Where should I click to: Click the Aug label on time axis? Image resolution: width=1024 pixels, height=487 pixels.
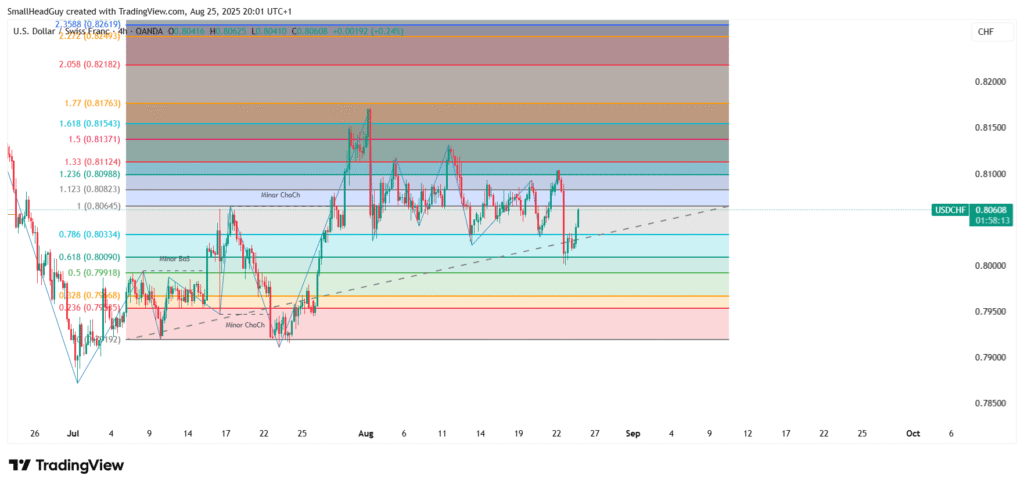(365, 434)
